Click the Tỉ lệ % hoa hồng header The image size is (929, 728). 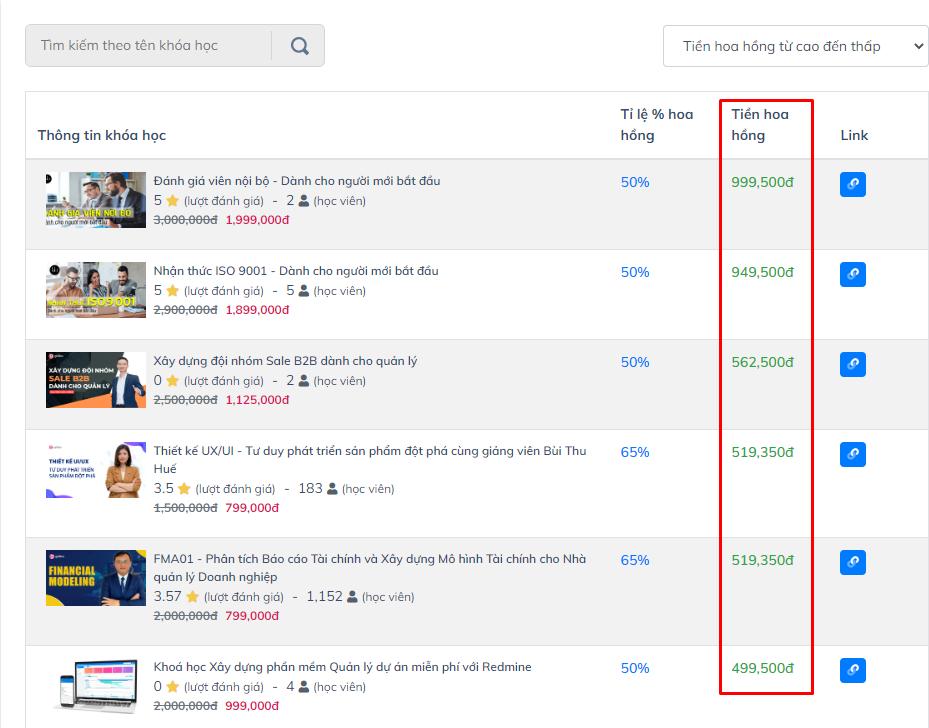pos(656,124)
